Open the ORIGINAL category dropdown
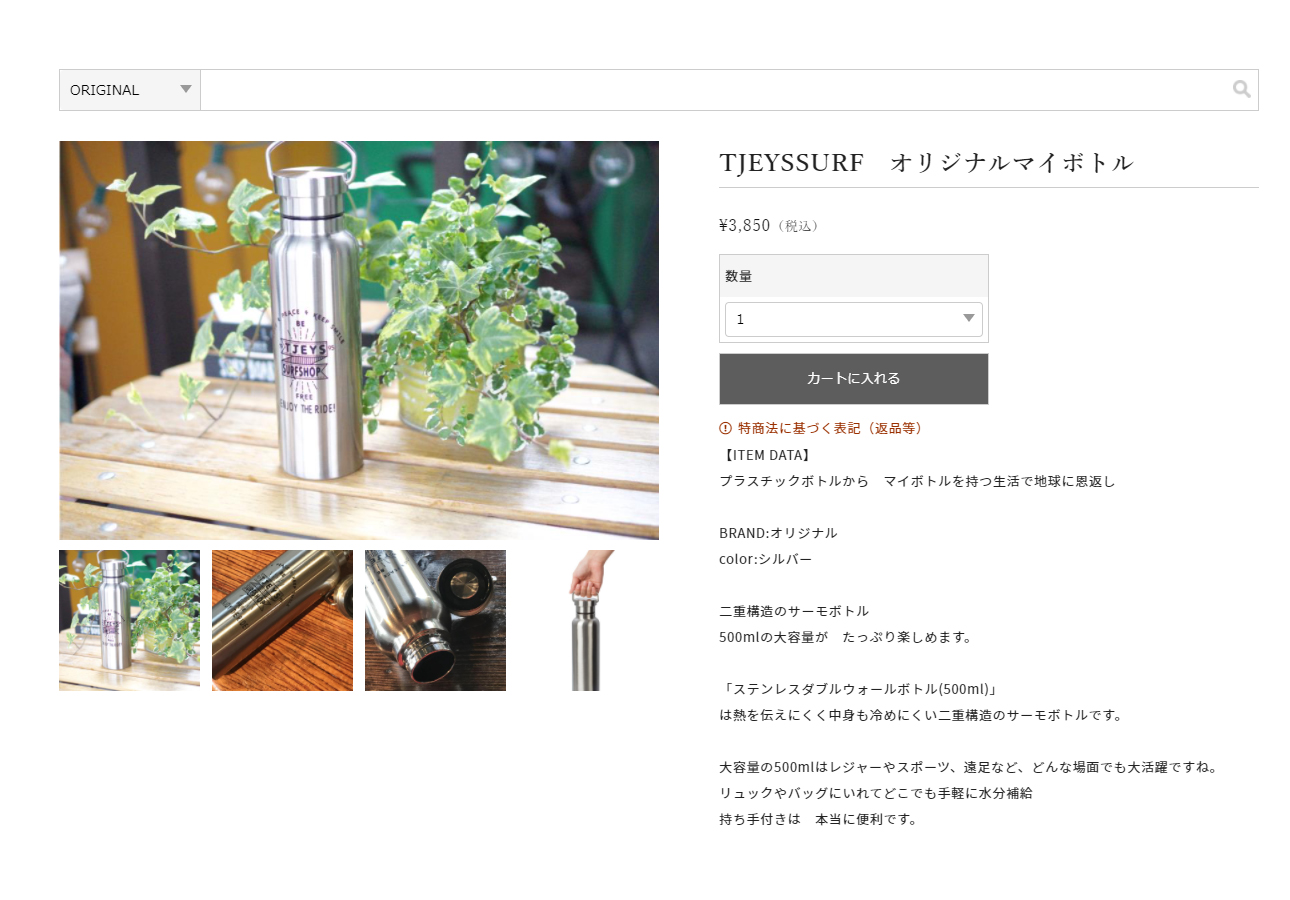The height and width of the screenshot is (900, 1290). tap(130, 90)
